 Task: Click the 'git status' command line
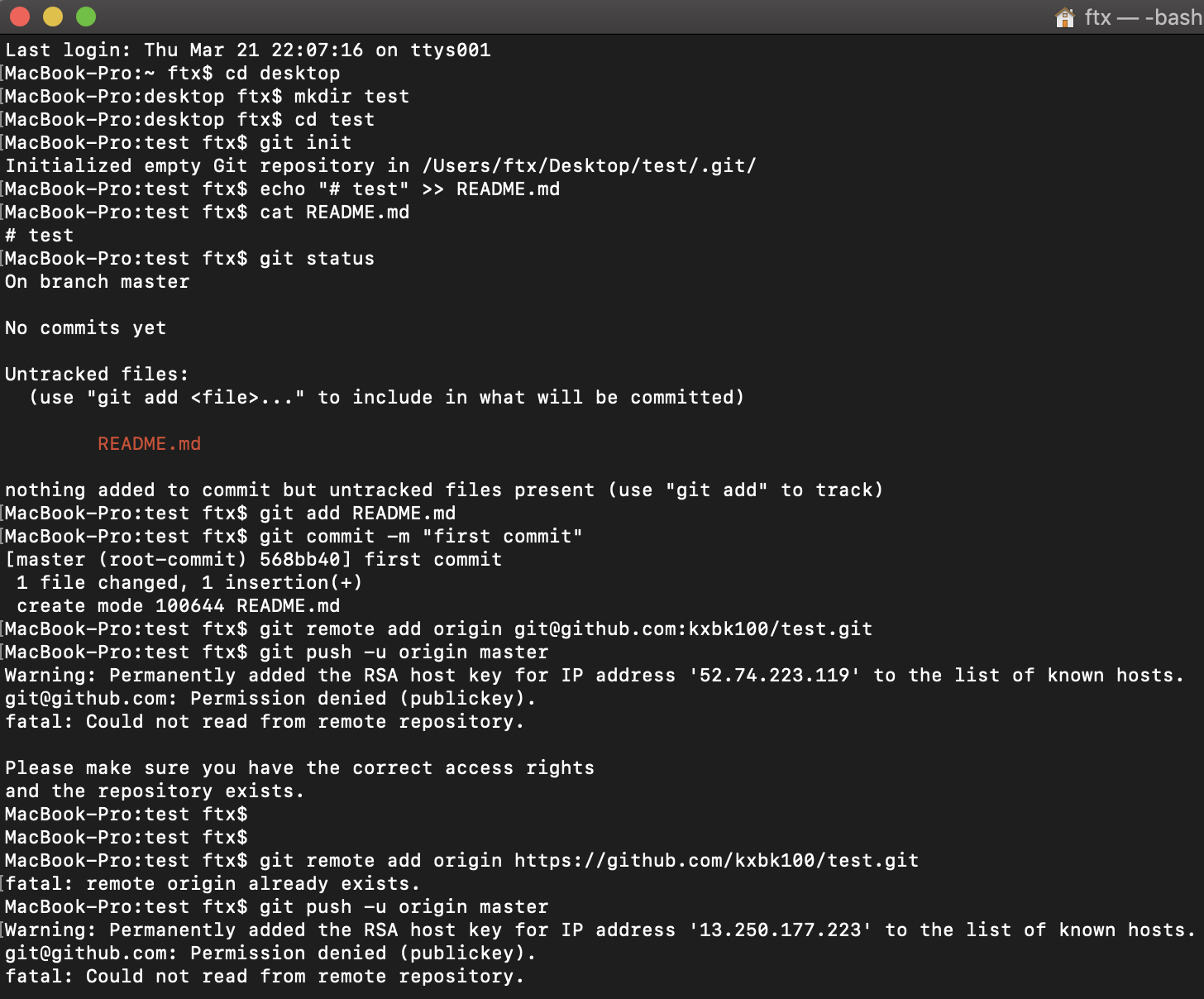(x=189, y=259)
